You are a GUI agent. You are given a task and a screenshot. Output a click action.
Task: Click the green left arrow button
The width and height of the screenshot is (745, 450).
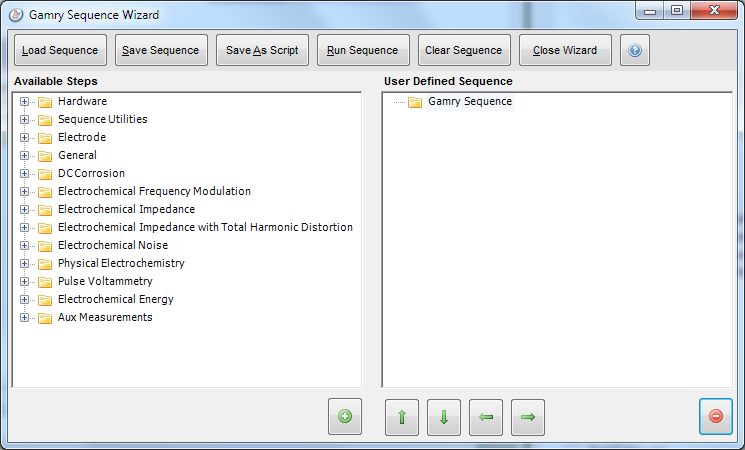coord(486,417)
